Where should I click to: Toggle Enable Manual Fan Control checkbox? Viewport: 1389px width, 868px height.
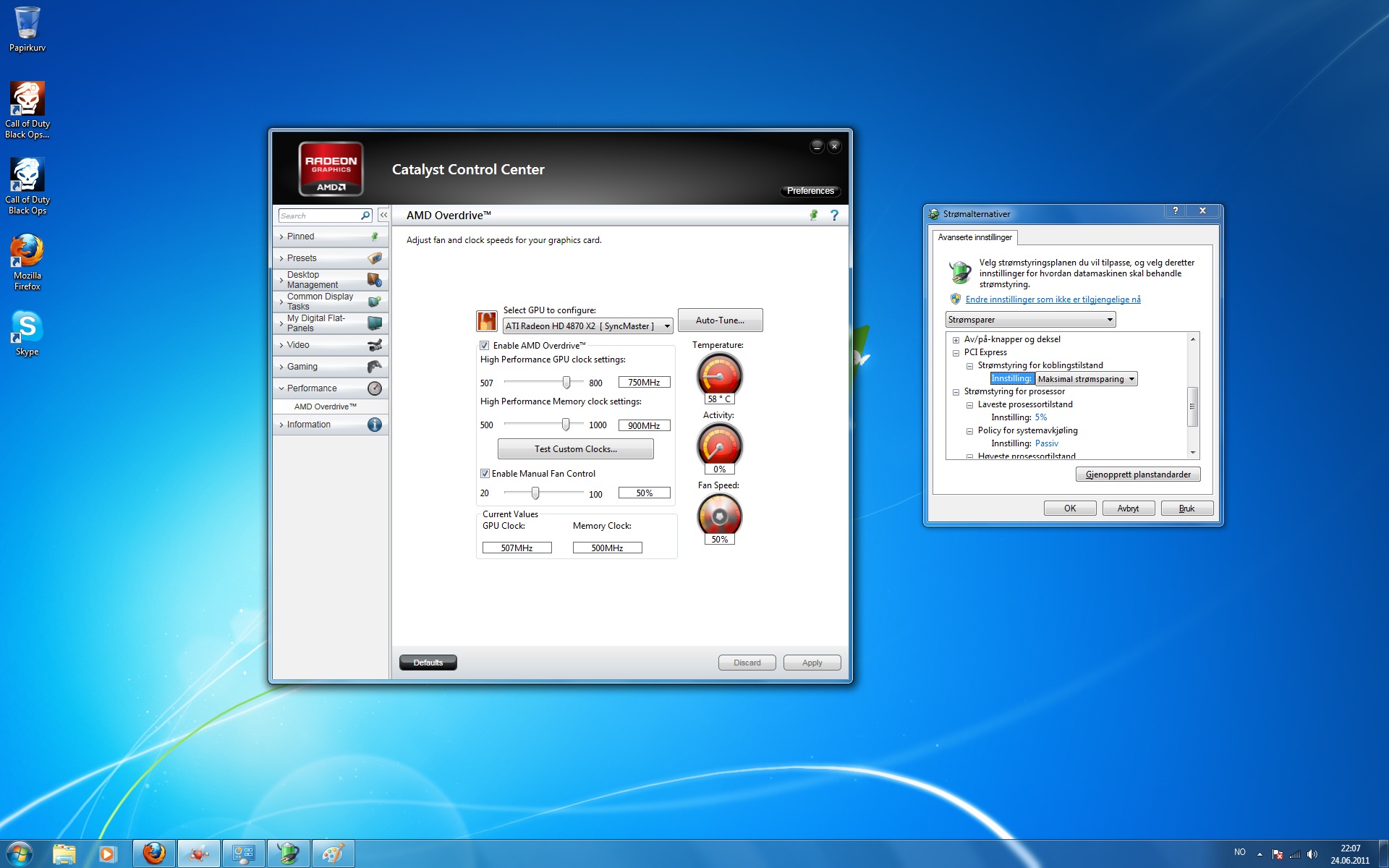coord(485,474)
